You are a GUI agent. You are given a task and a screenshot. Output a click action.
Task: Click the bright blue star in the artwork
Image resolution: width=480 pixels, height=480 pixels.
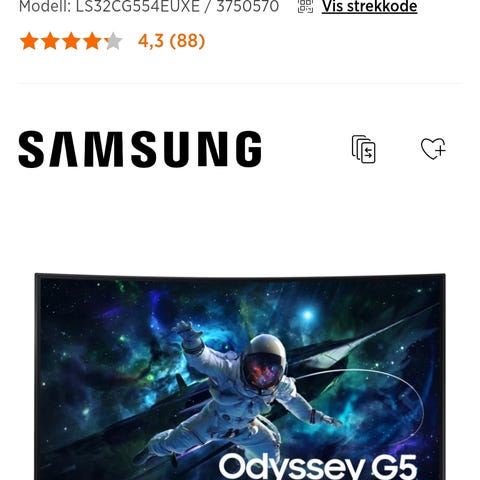[x=308, y=315]
